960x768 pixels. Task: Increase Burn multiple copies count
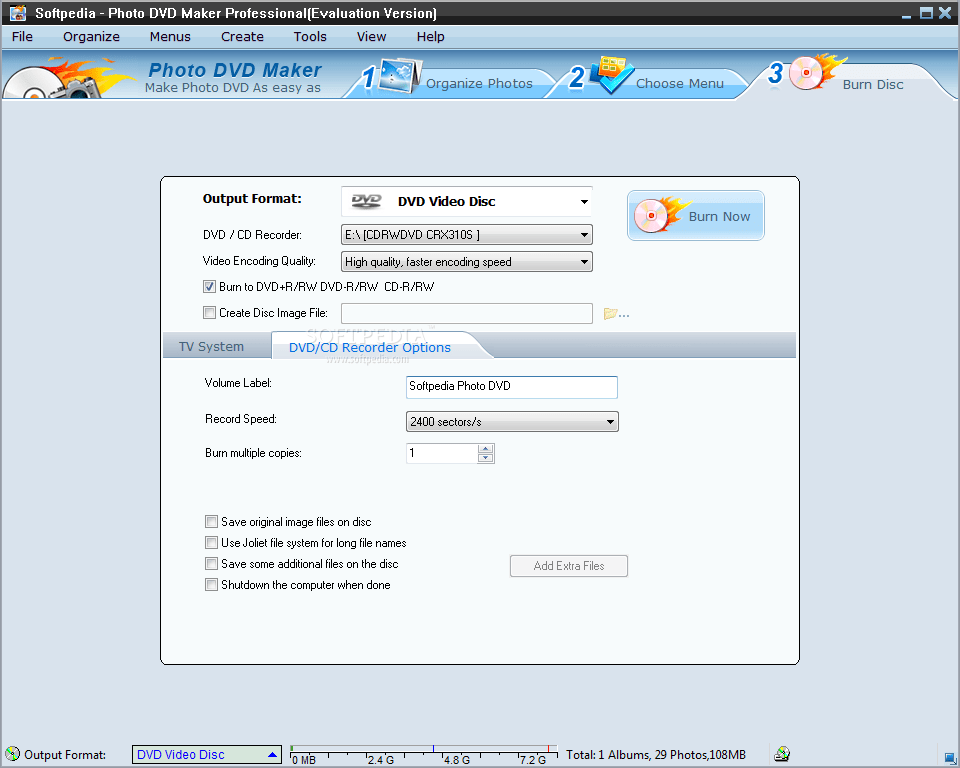pos(486,449)
